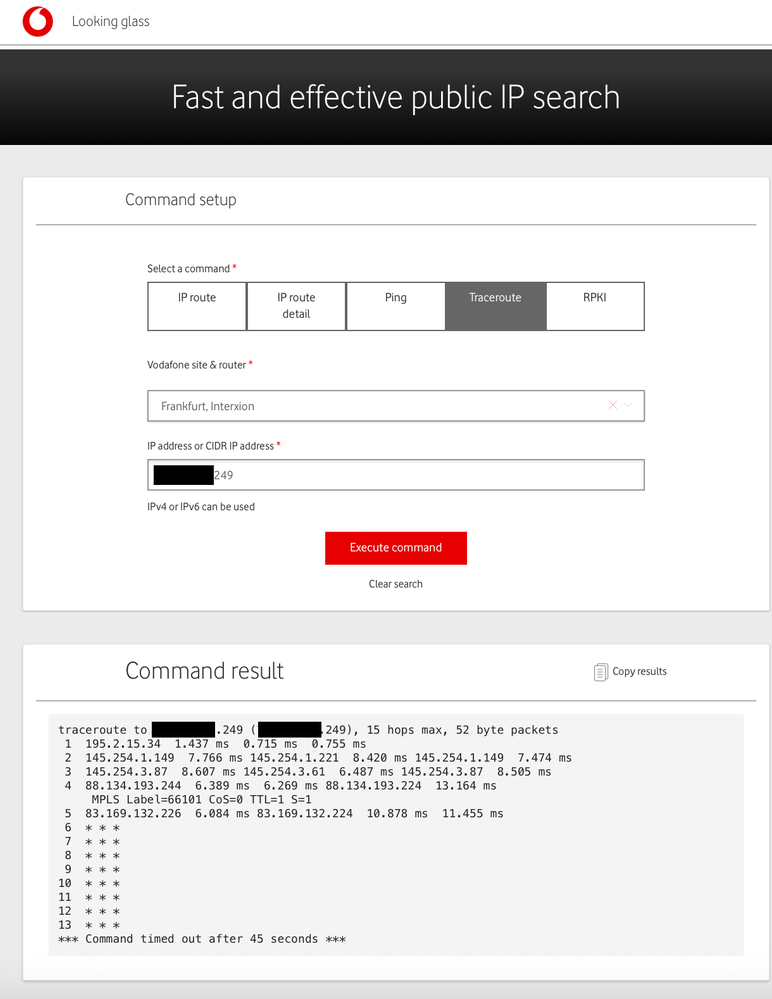Select the IP route detail command
772x999 pixels.
[296, 306]
